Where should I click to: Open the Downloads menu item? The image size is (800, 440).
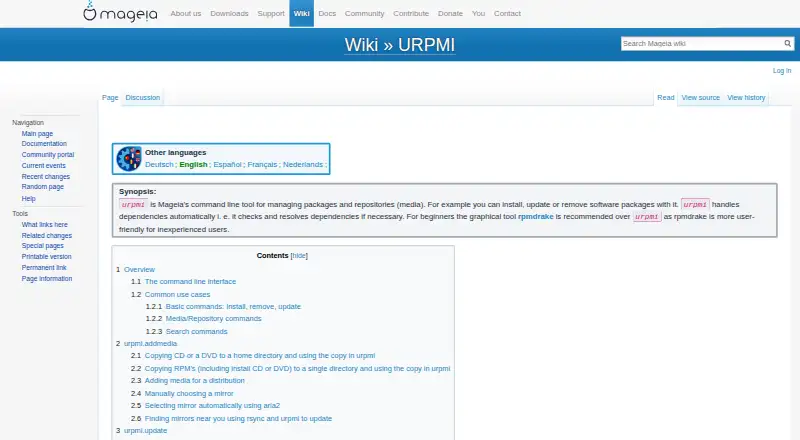point(229,14)
